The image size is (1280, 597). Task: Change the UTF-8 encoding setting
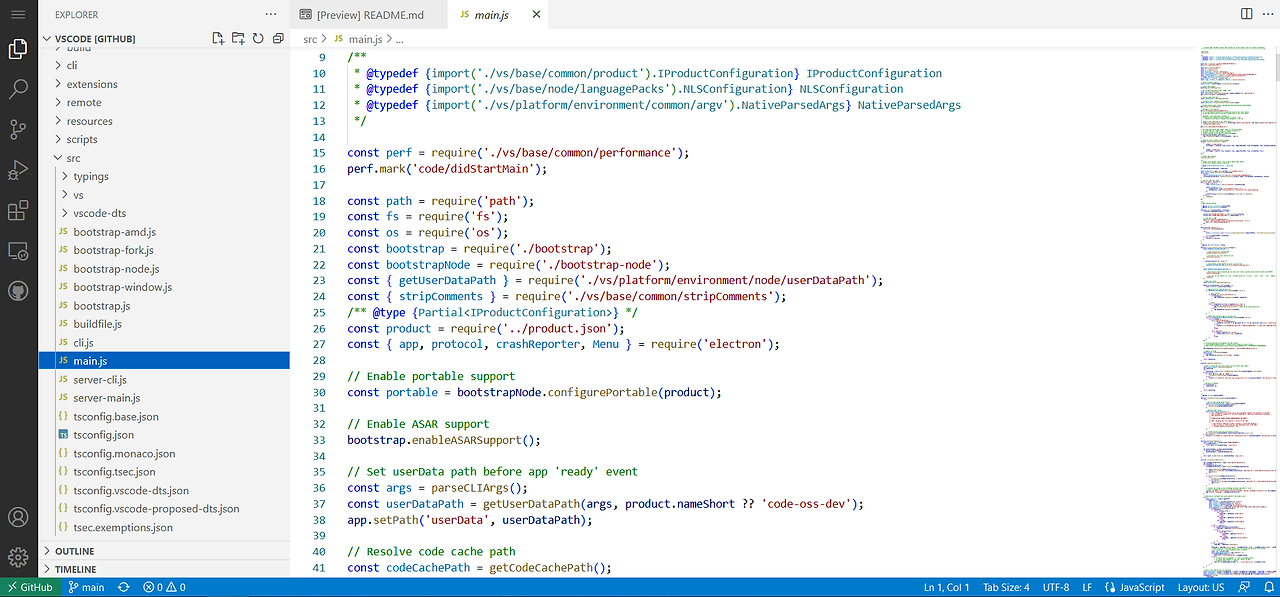pyautogui.click(x=1056, y=587)
